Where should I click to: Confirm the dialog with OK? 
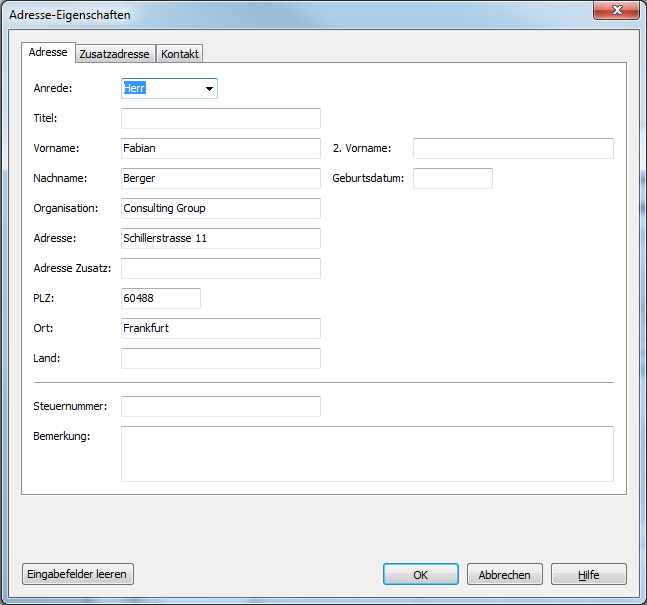click(420, 575)
